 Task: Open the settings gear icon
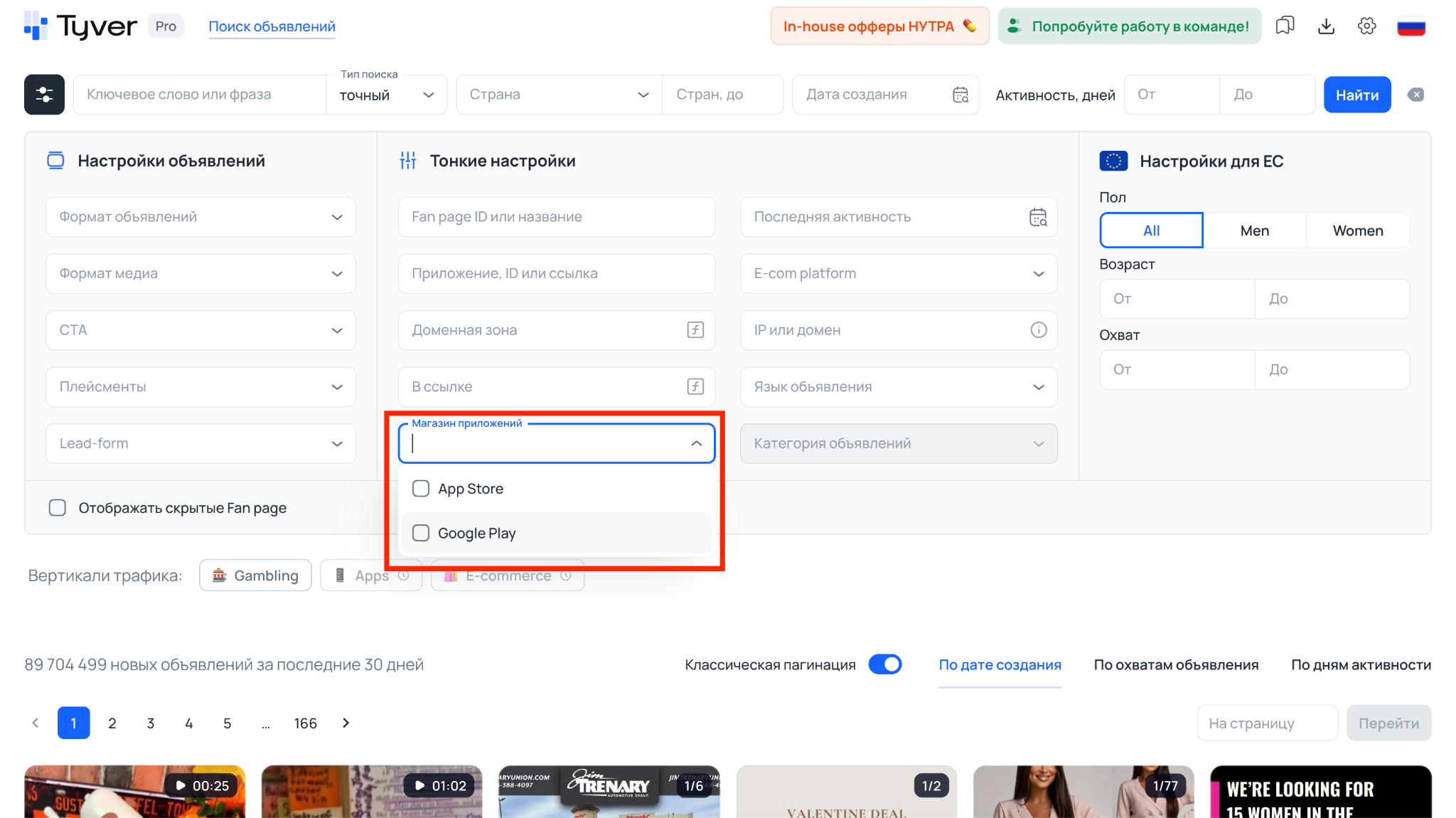pos(1366,26)
